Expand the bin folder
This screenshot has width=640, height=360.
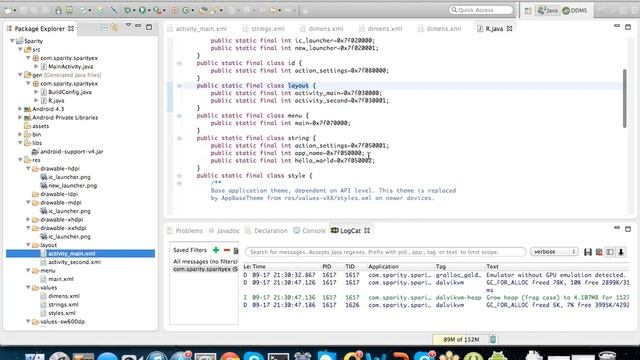(20, 134)
